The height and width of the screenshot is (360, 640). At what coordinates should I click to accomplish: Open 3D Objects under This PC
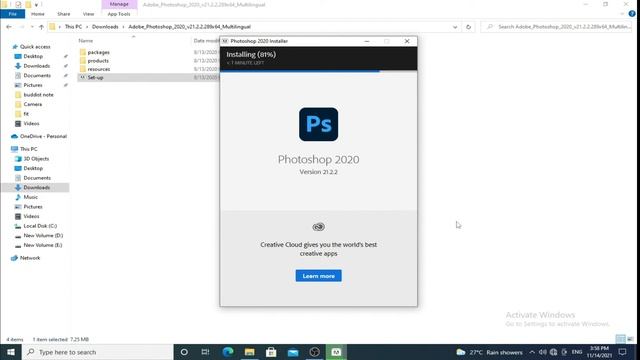click(36, 159)
